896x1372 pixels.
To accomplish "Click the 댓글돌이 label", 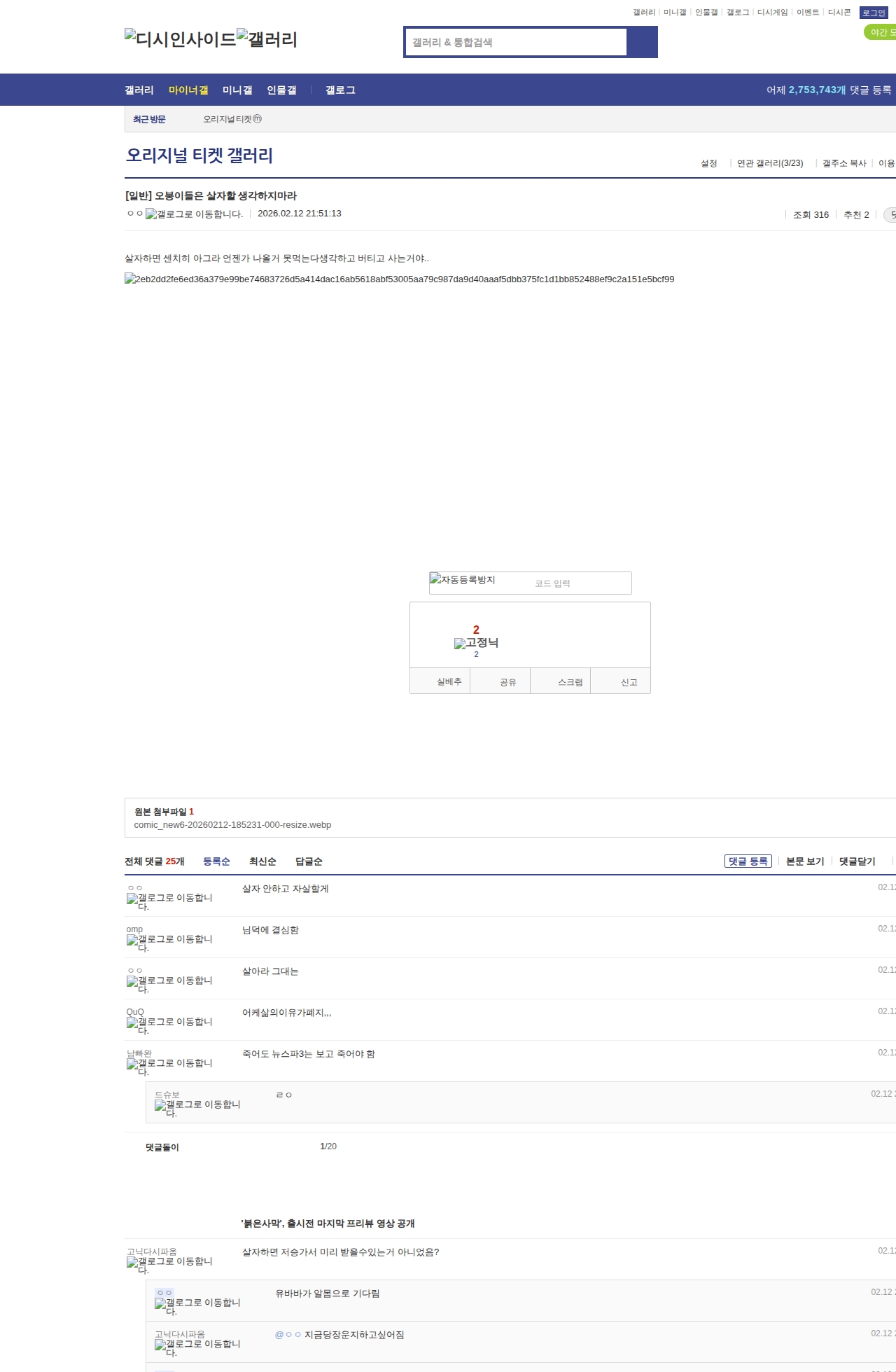I will 162,1147.
